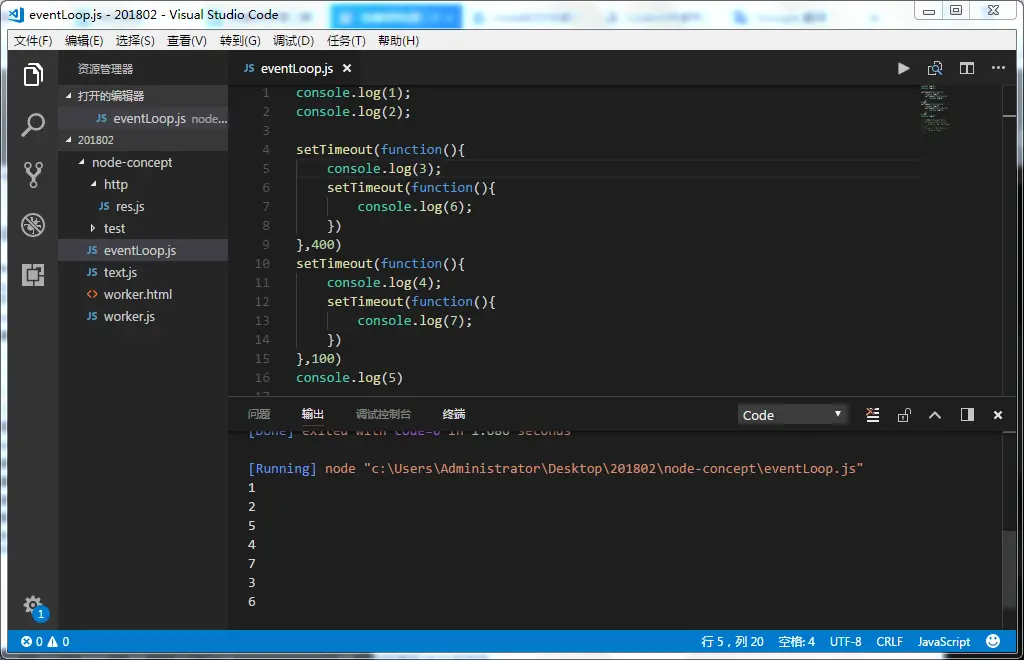Image resolution: width=1024 pixels, height=660 pixels.
Task: Split the editor with split icon
Action: click(967, 68)
